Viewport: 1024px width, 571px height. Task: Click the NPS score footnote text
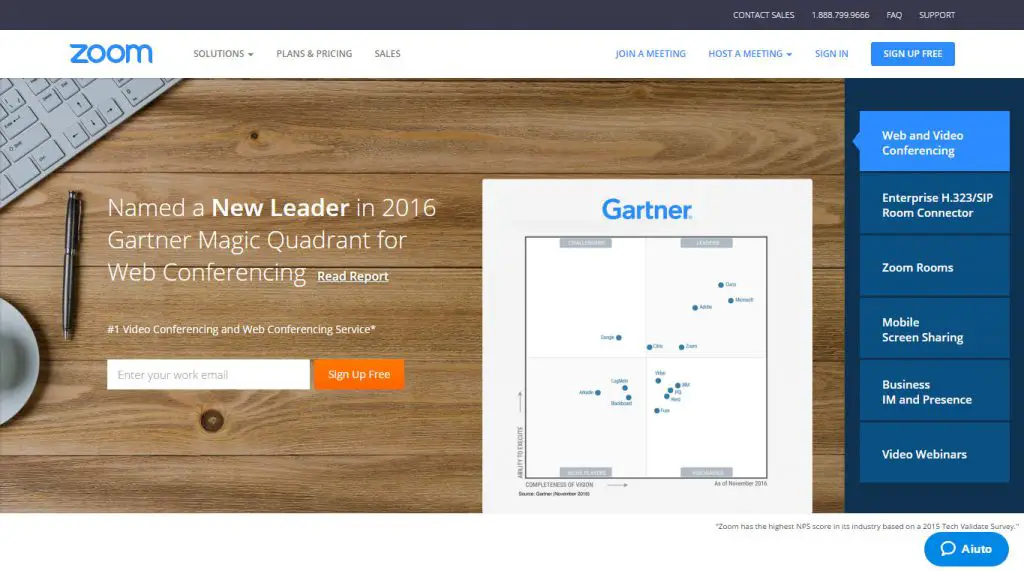pos(867,526)
